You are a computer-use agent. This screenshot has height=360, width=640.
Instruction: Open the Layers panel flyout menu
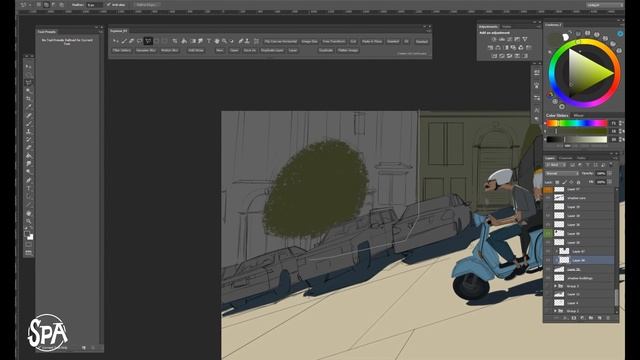pyautogui.click(x=616, y=158)
